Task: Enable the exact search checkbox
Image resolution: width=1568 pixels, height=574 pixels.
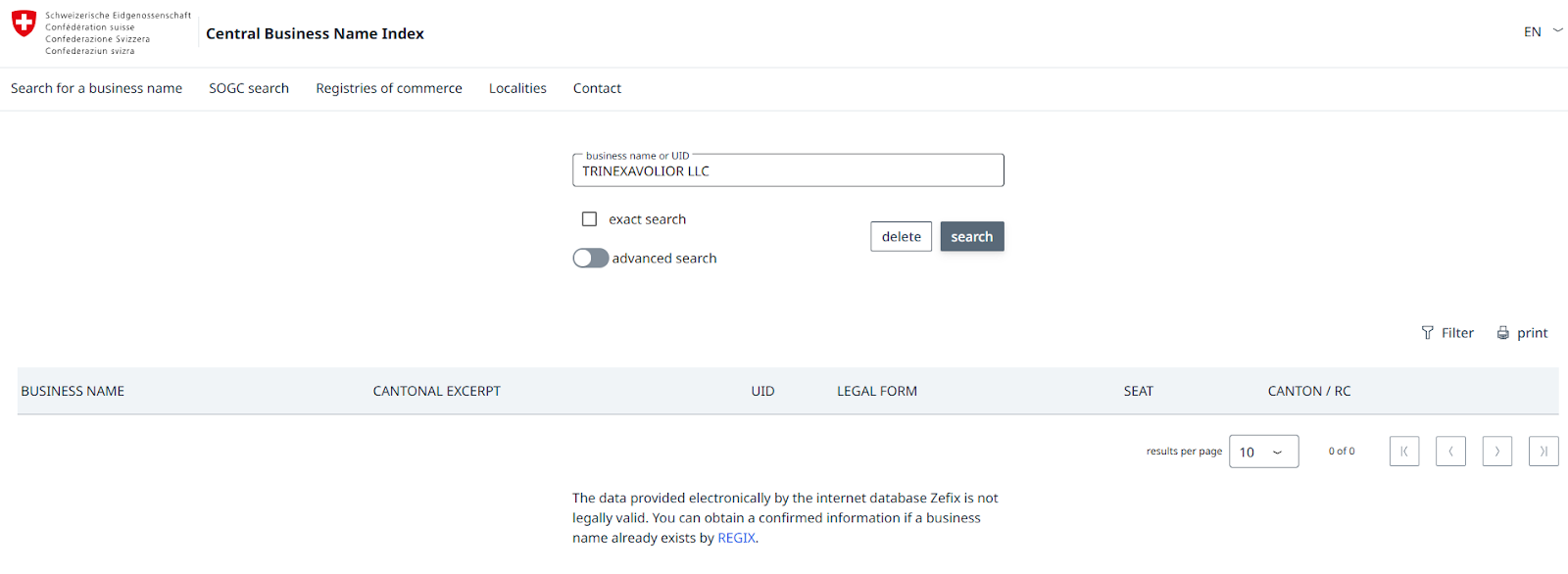Action: pos(589,219)
